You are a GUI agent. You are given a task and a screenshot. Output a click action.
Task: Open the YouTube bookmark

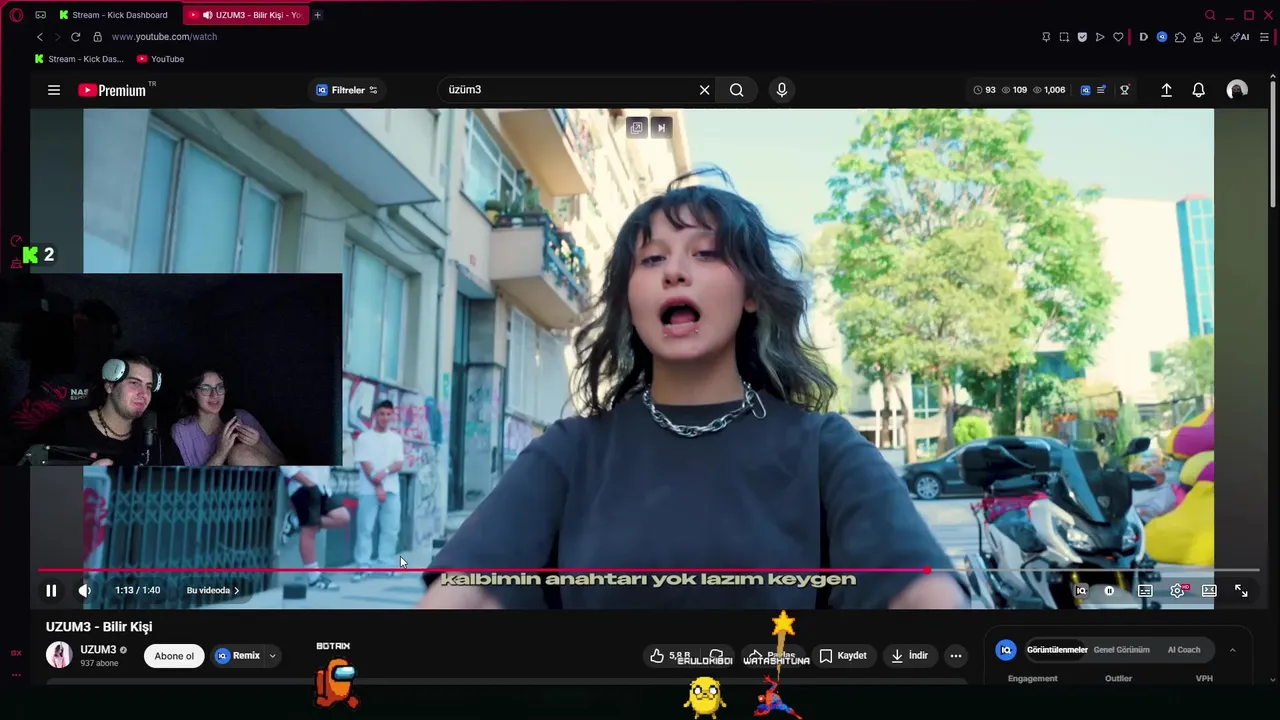(160, 59)
